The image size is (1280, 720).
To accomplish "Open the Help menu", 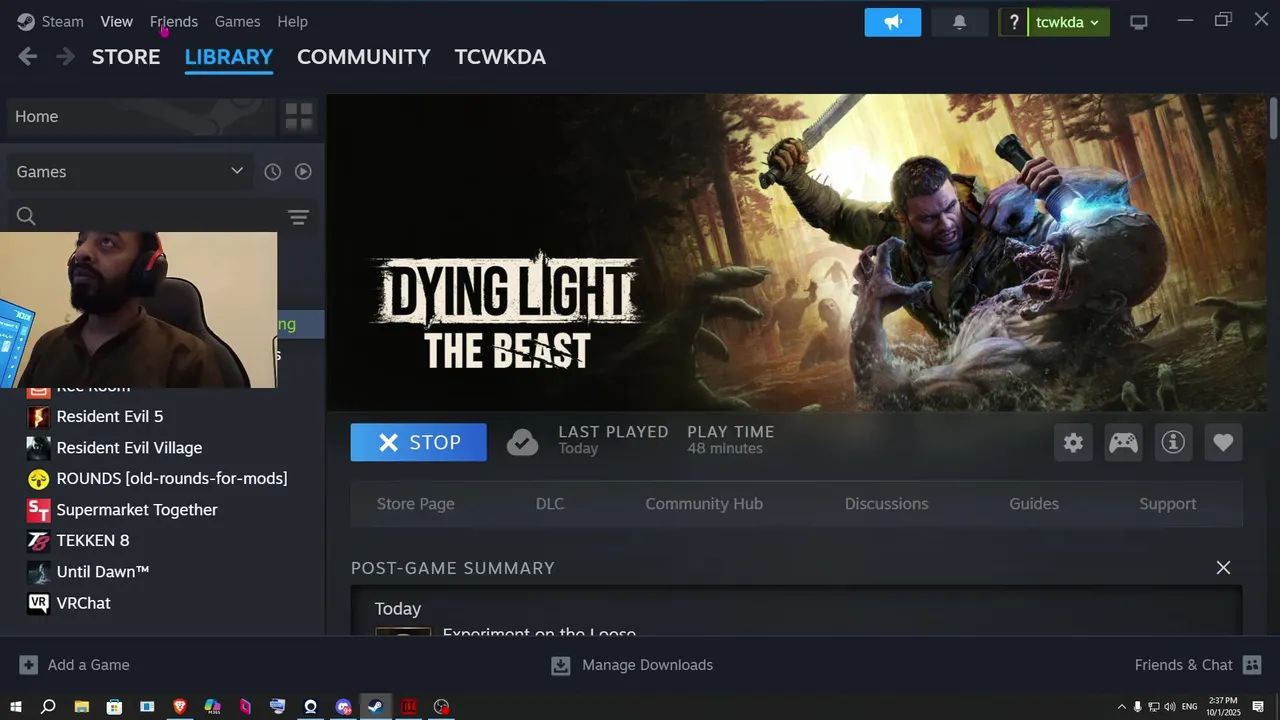I will (292, 21).
